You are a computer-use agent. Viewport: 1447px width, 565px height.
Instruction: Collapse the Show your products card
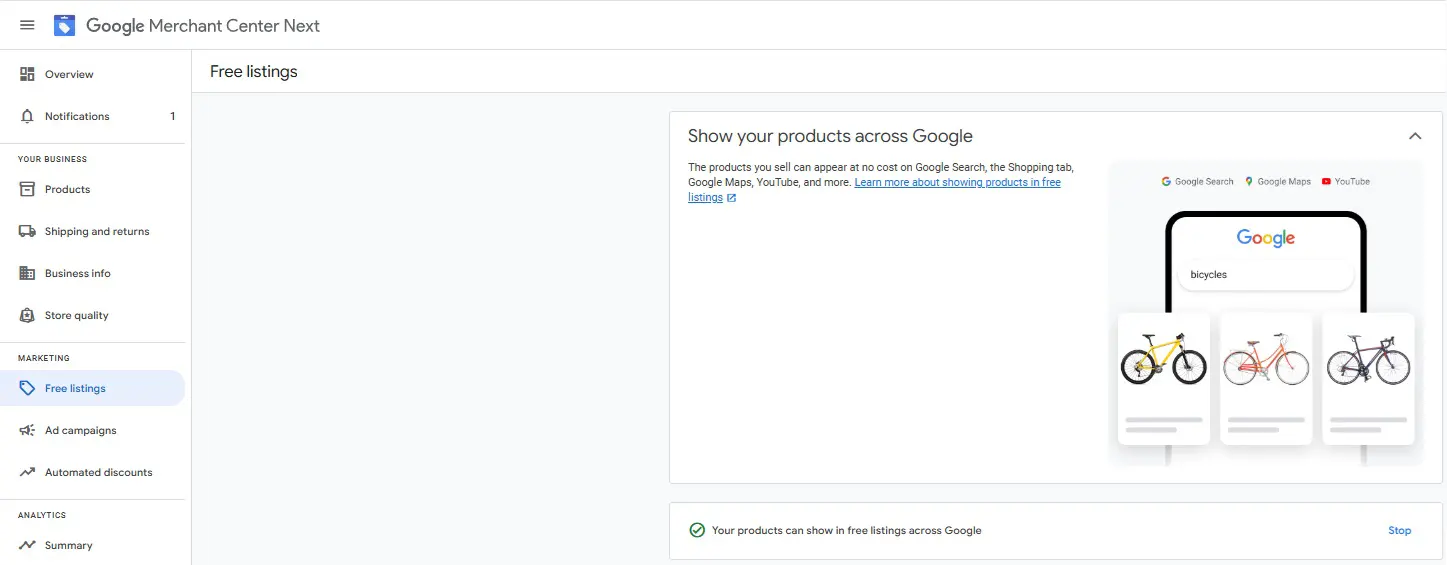(x=1415, y=136)
